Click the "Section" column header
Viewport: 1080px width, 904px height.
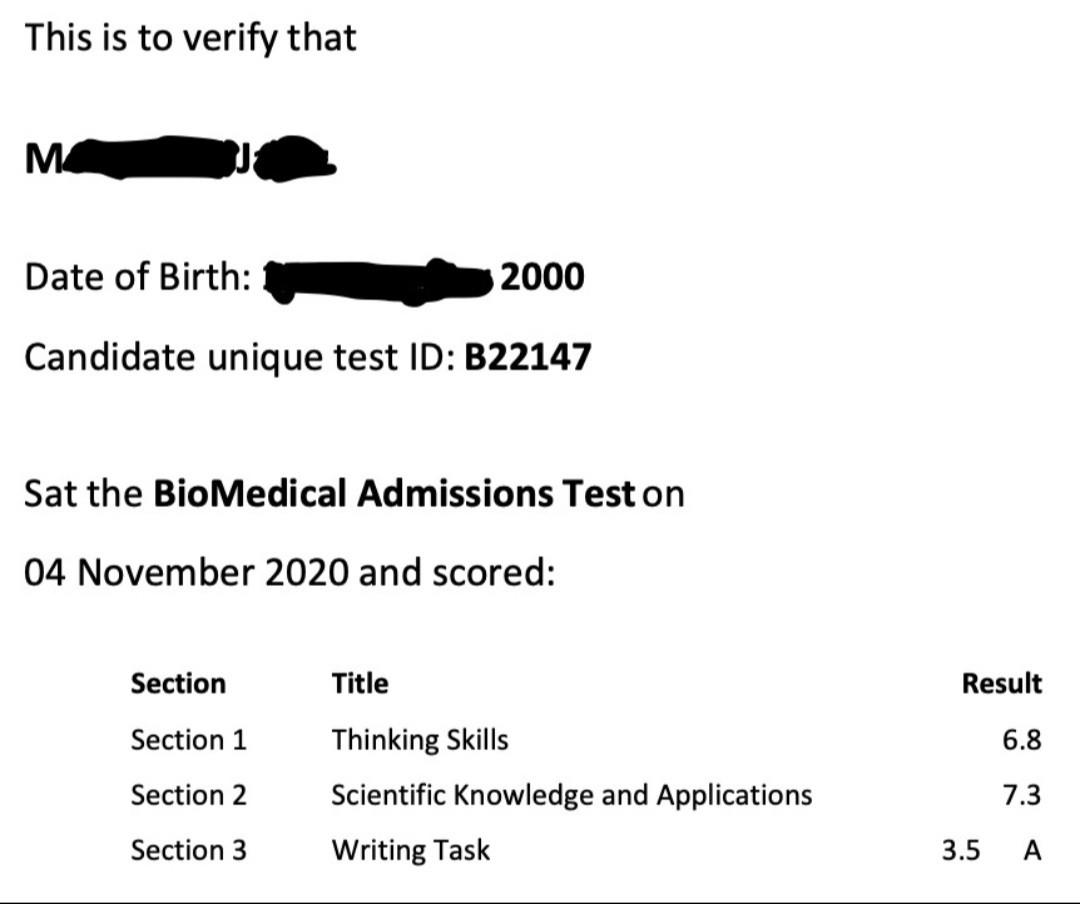178,684
